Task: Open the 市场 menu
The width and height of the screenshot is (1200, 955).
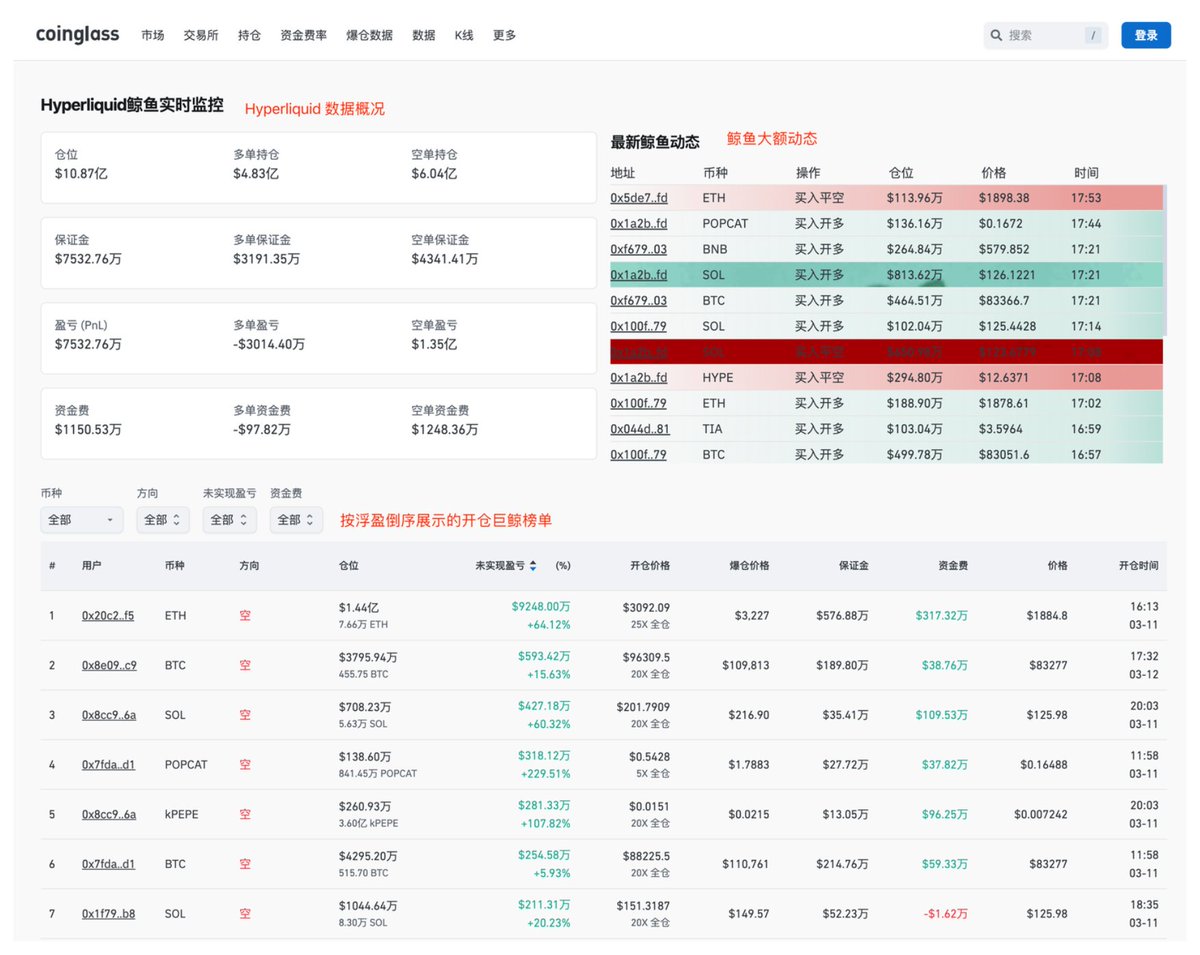Action: pyautogui.click(x=153, y=35)
